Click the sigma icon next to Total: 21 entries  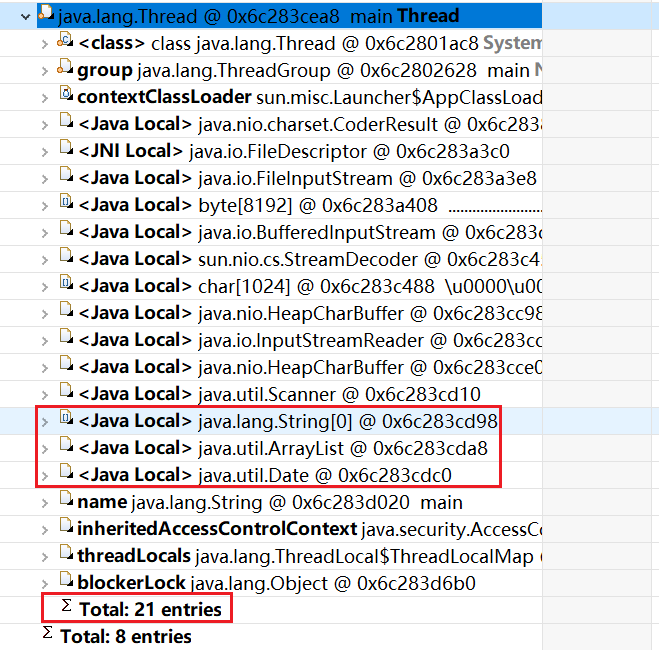click(x=66, y=605)
